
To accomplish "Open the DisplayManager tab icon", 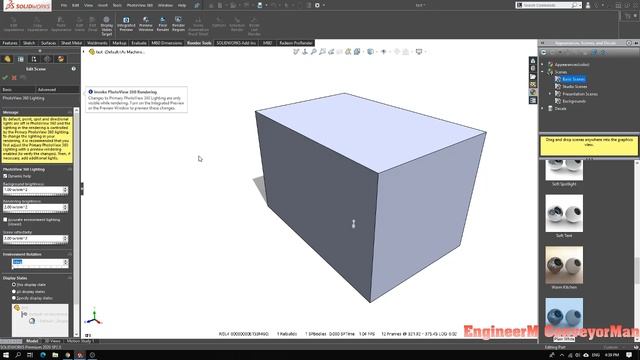I will point(60,59).
